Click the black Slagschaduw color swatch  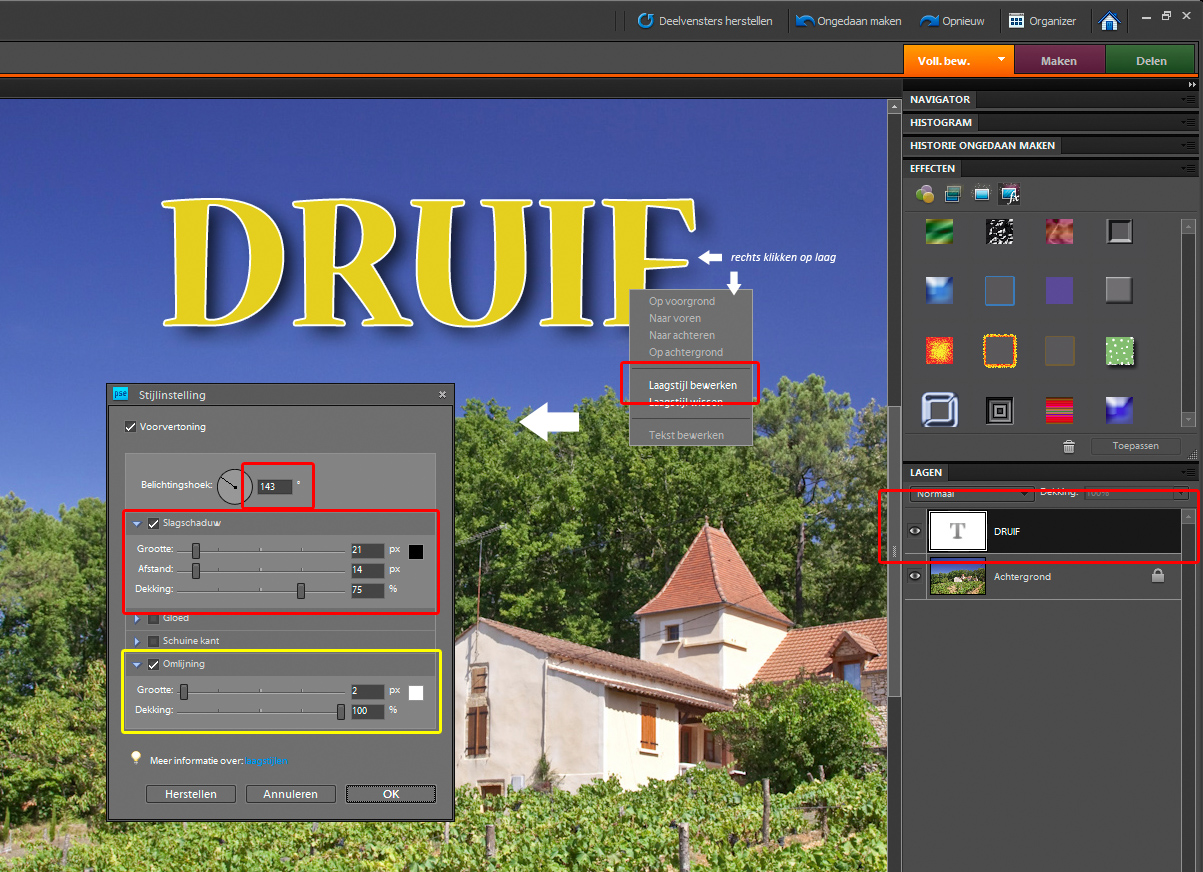[416, 551]
